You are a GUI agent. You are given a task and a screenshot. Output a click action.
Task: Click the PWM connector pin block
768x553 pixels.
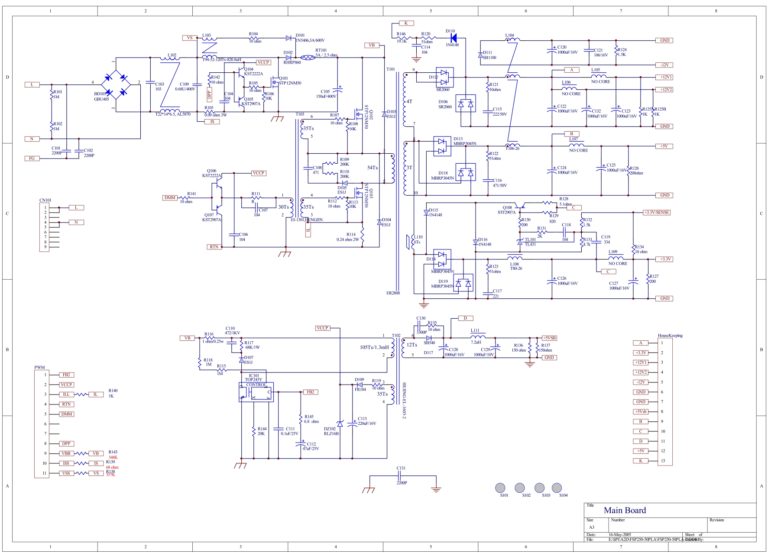(x=41, y=424)
